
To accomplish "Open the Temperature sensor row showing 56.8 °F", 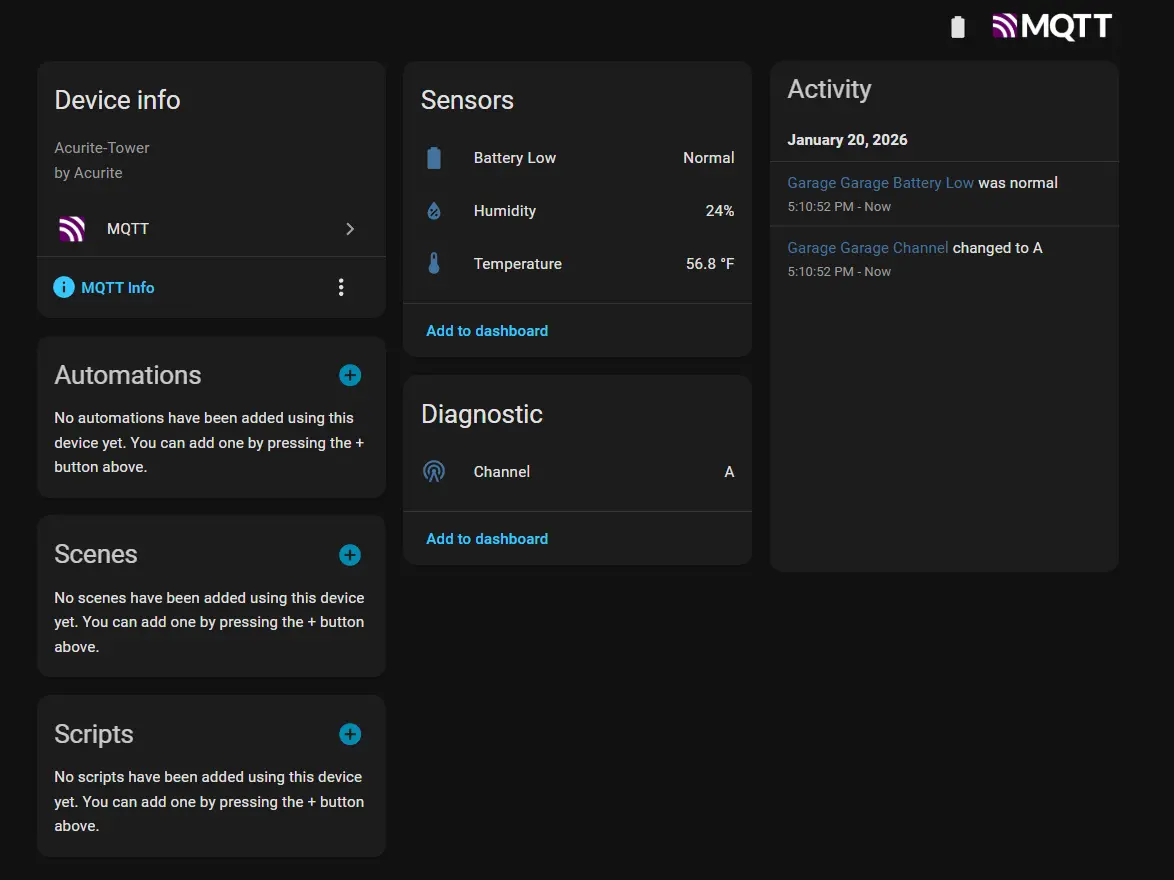I will pyautogui.click(x=577, y=264).
